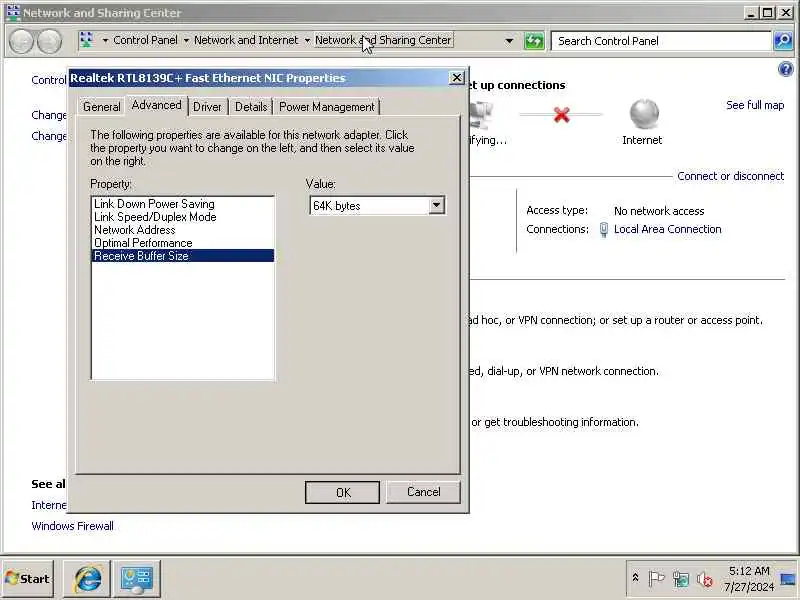The width and height of the screenshot is (800, 600).
Task: Expand the address bar root dropdown arrow
Action: click(x=105, y=40)
